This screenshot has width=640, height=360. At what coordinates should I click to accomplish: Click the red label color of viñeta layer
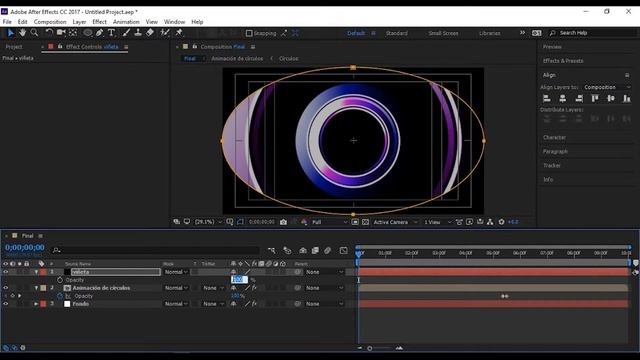(43, 272)
